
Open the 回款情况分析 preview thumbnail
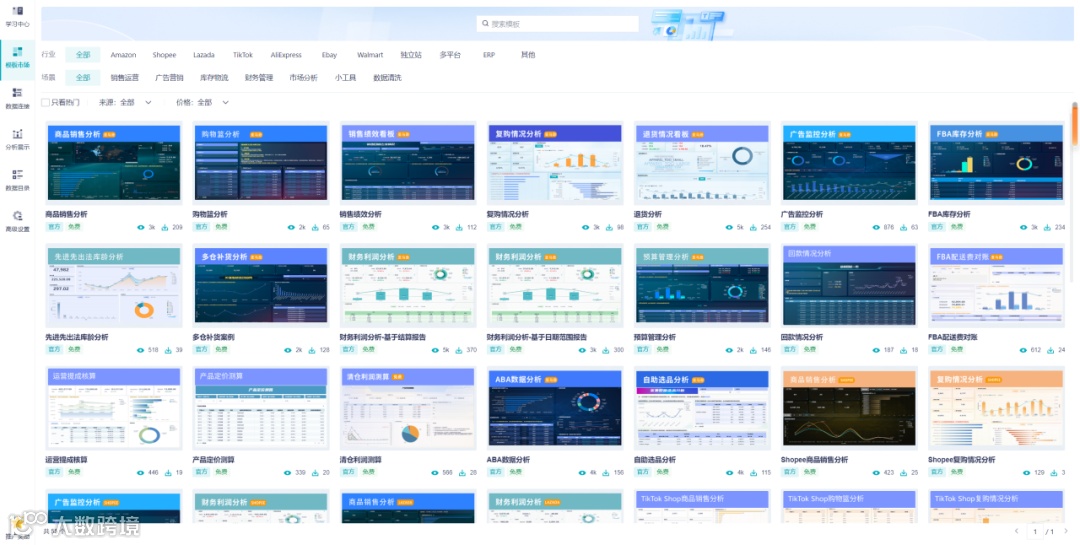tap(849, 285)
